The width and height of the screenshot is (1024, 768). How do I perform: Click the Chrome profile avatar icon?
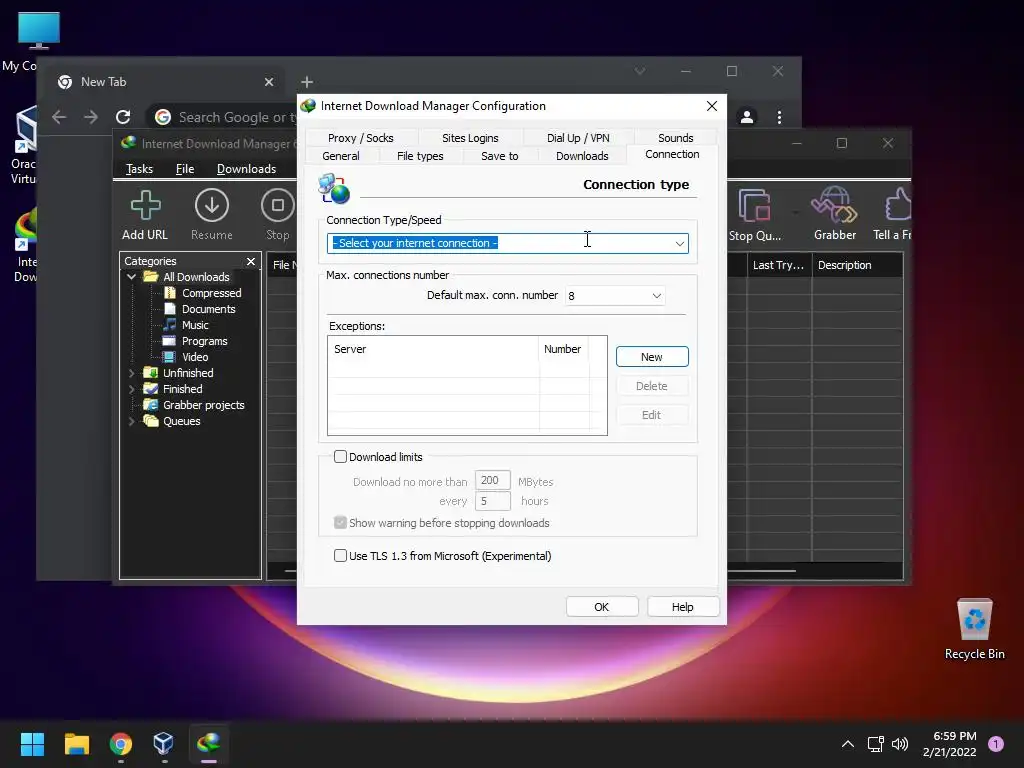[x=746, y=117]
